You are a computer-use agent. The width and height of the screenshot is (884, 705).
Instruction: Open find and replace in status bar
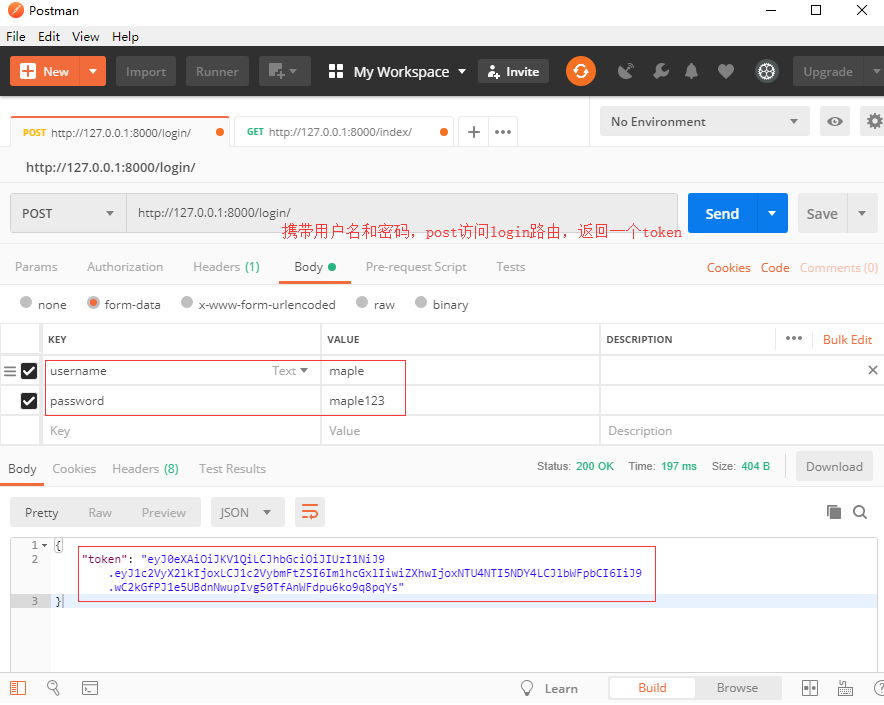(53, 688)
